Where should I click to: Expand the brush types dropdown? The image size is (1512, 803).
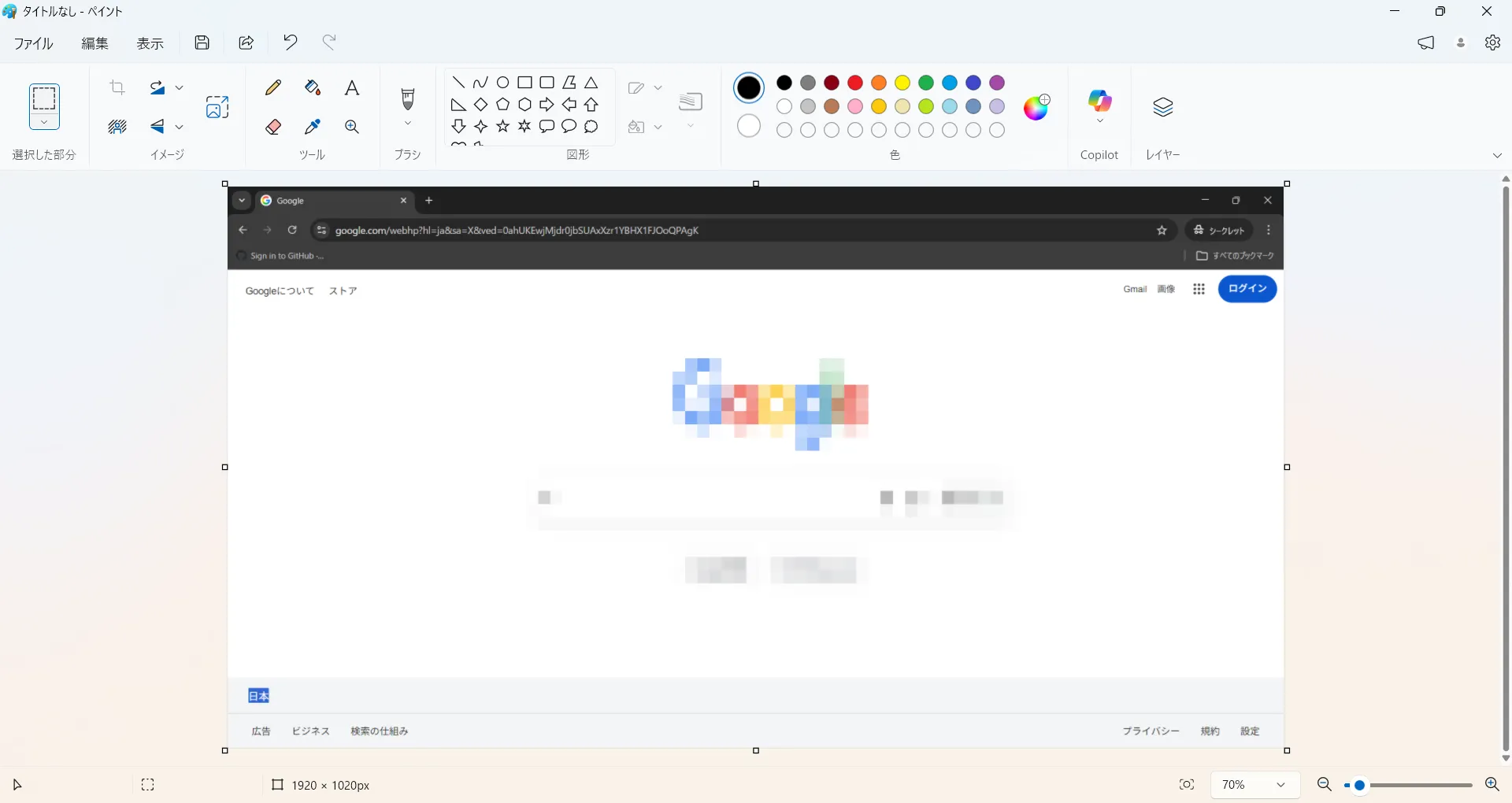coord(408,124)
